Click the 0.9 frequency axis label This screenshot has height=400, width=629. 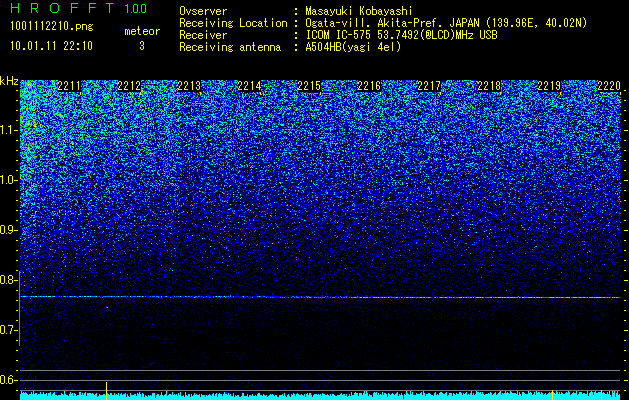point(8,230)
